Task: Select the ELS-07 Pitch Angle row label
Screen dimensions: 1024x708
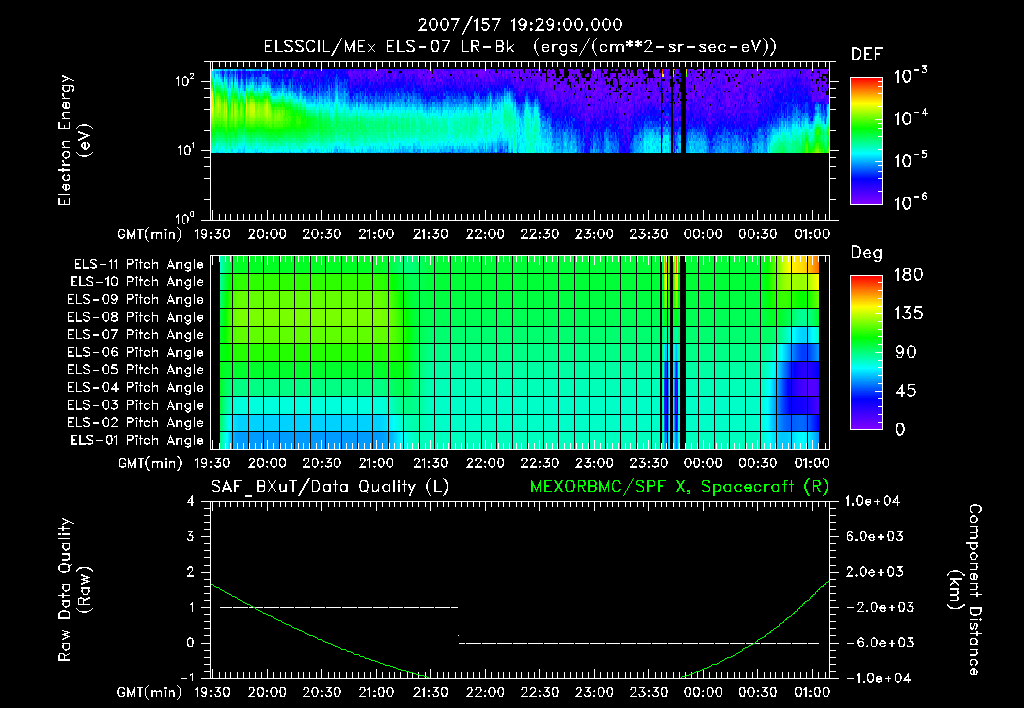Action: (x=136, y=334)
